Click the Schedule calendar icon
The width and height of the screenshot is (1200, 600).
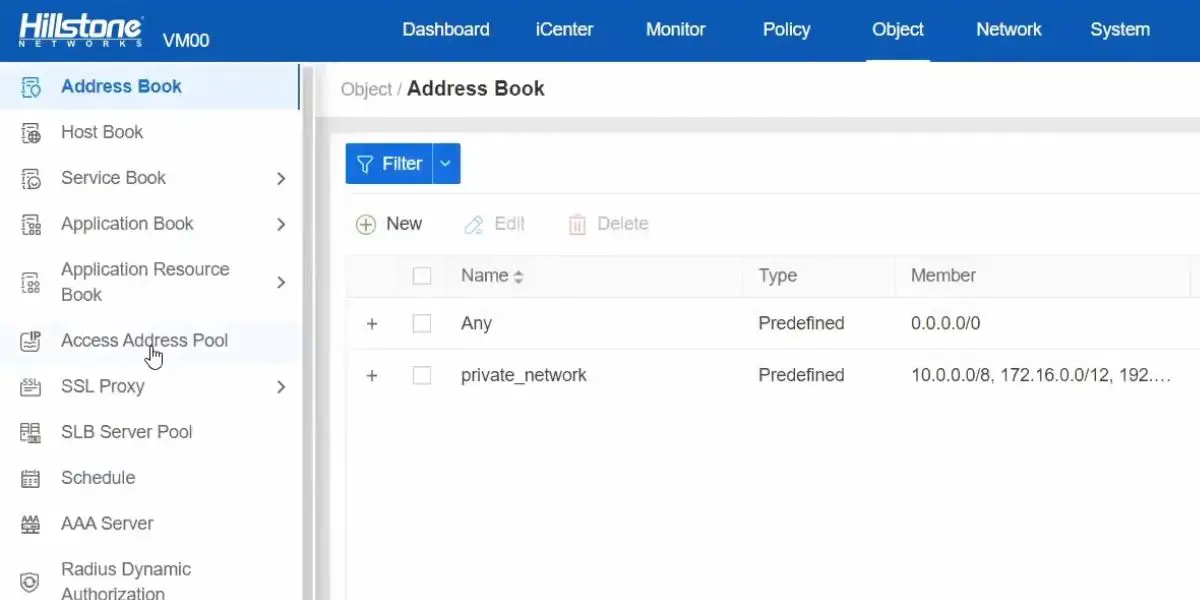tap(31, 478)
